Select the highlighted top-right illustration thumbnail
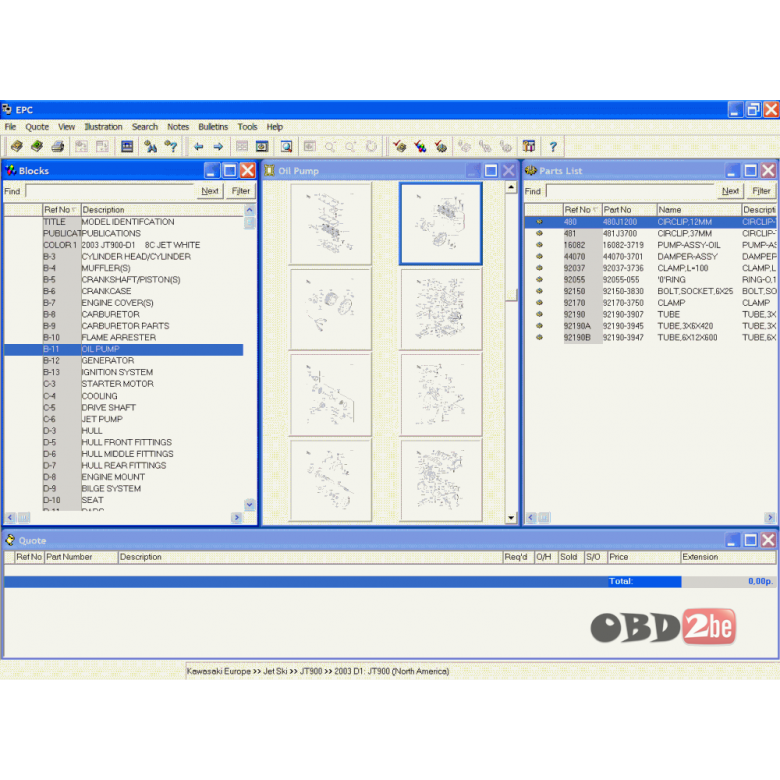The width and height of the screenshot is (780, 780). [441, 224]
